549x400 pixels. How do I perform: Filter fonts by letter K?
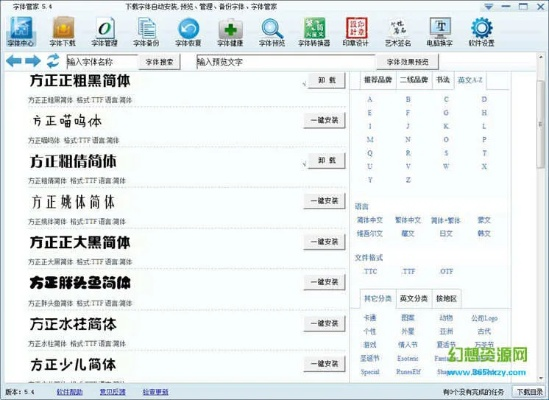446,126
